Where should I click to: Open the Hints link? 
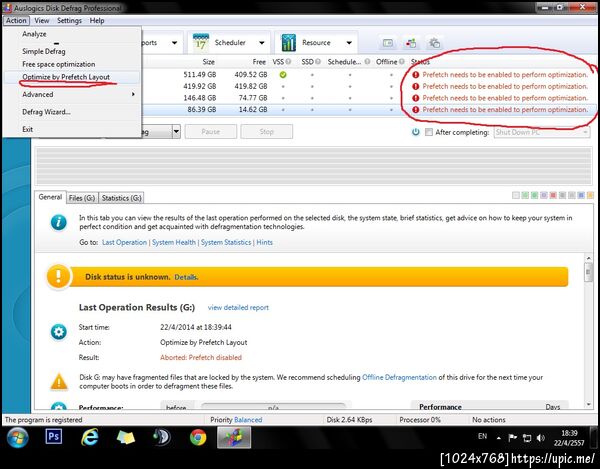coord(264,242)
